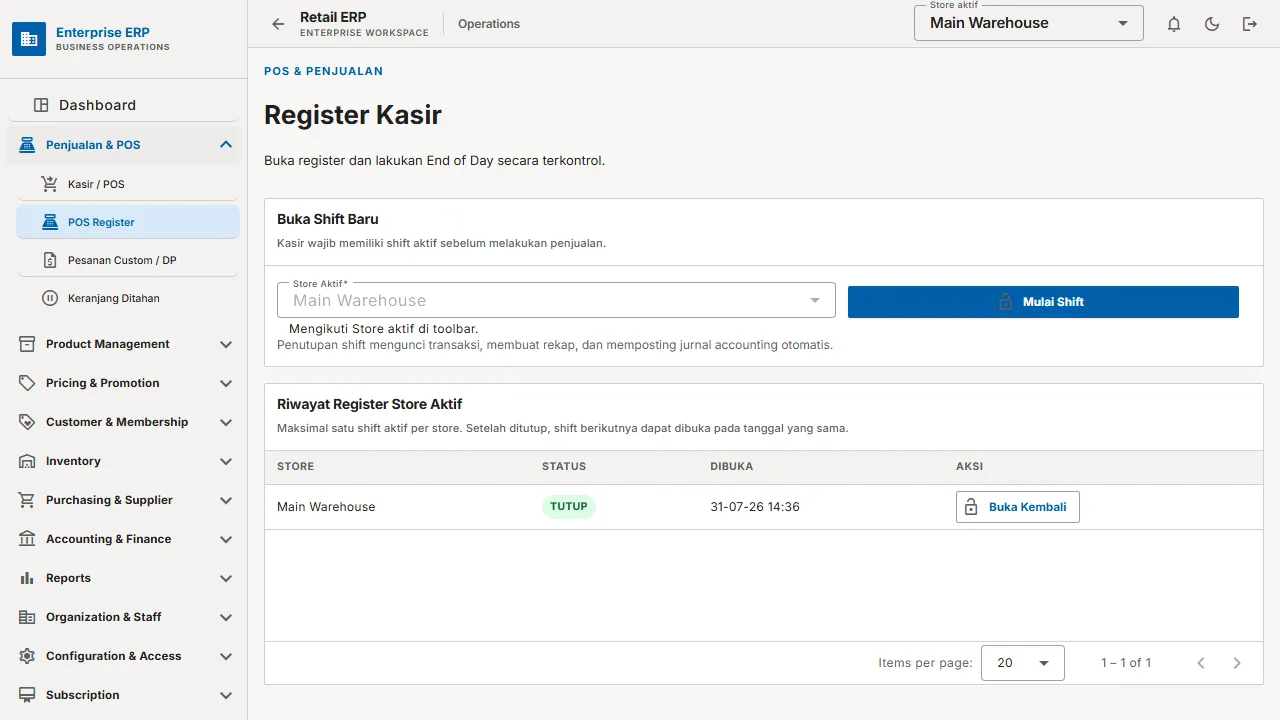Click Buka Kembali for Main Warehouse
This screenshot has height=720, width=1280.
point(1017,507)
